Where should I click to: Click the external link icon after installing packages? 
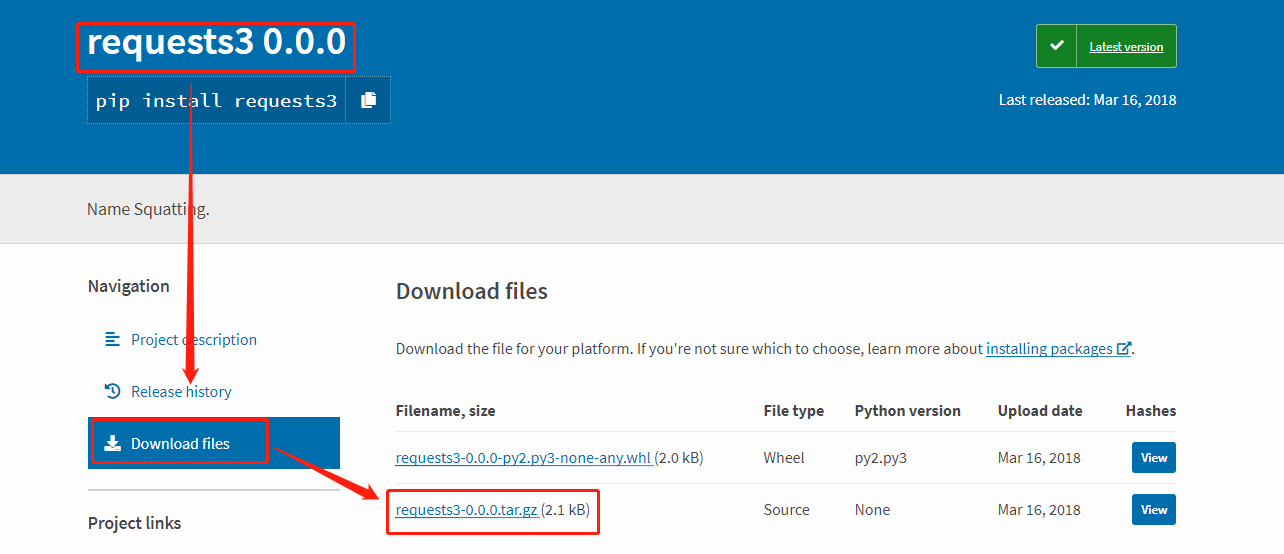tap(1124, 349)
